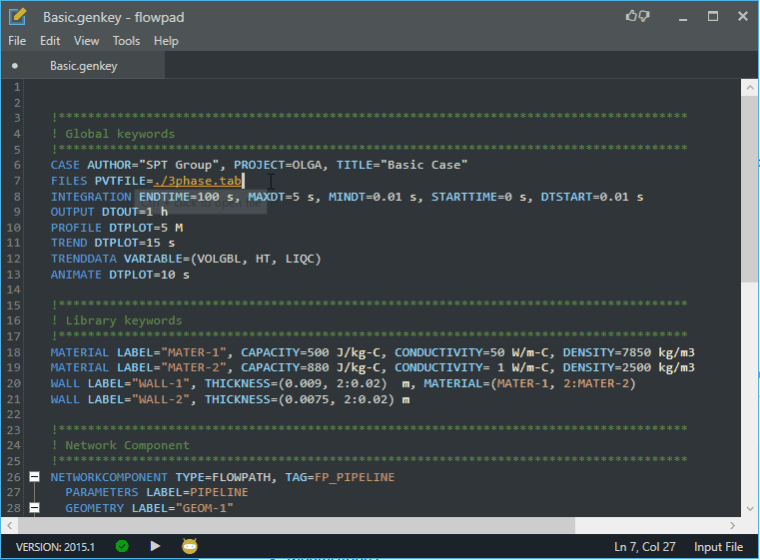Minimize the flowpad window
The image size is (760, 560).
(685, 16)
